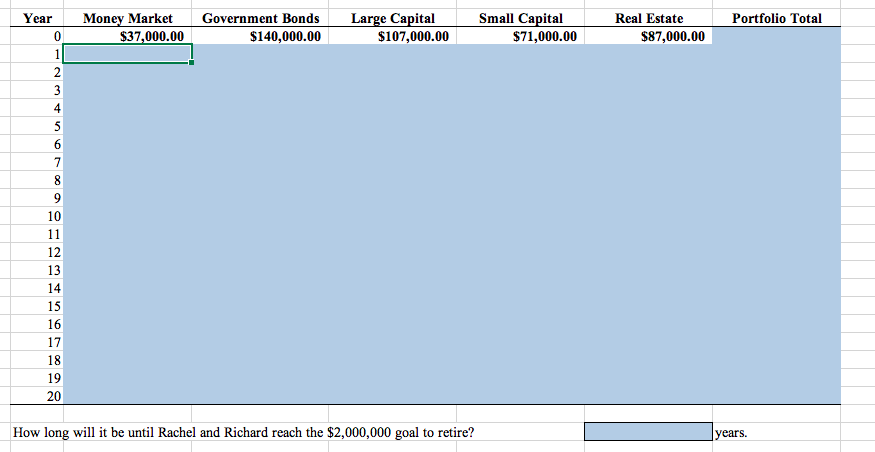Select the Year 9 label cell
875x452 pixels.
click(37, 198)
